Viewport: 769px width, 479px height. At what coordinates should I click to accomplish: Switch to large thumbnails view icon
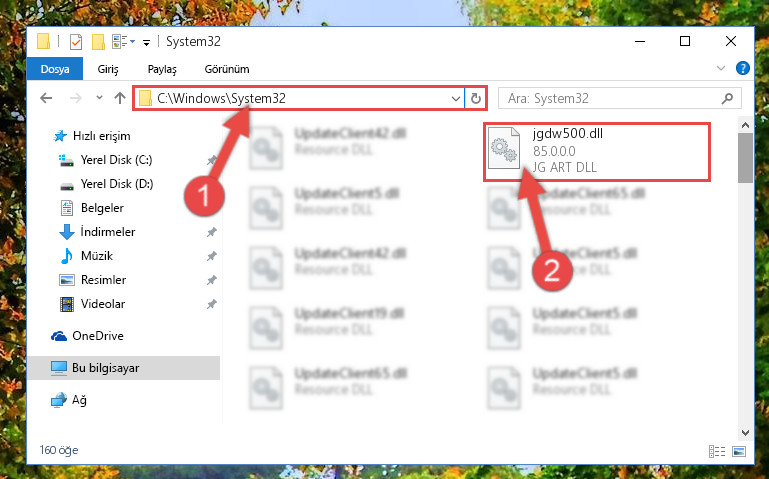(739, 451)
